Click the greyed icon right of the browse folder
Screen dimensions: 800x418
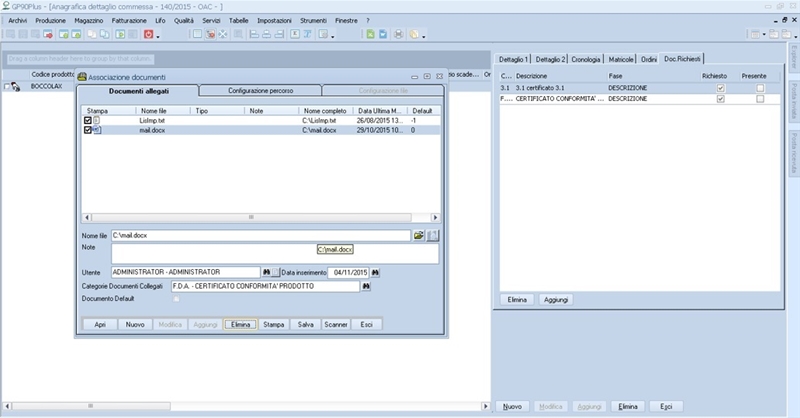pos(433,235)
